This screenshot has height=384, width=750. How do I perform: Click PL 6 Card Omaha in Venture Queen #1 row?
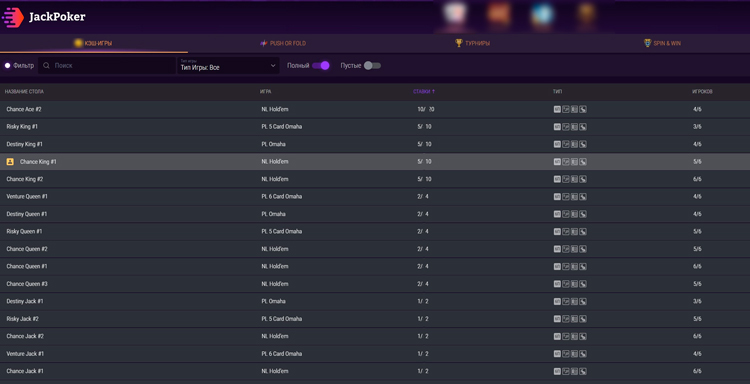282,197
